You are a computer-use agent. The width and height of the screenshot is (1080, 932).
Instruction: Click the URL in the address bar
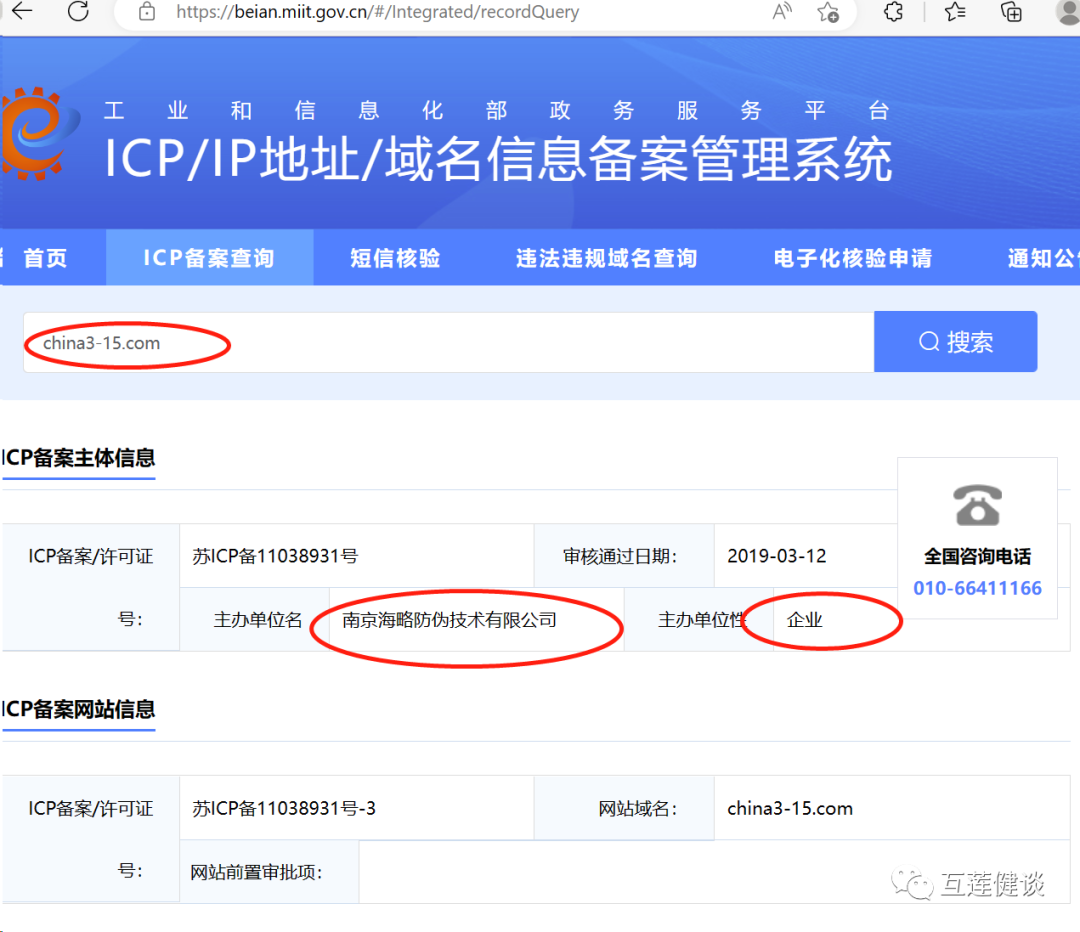click(x=377, y=12)
